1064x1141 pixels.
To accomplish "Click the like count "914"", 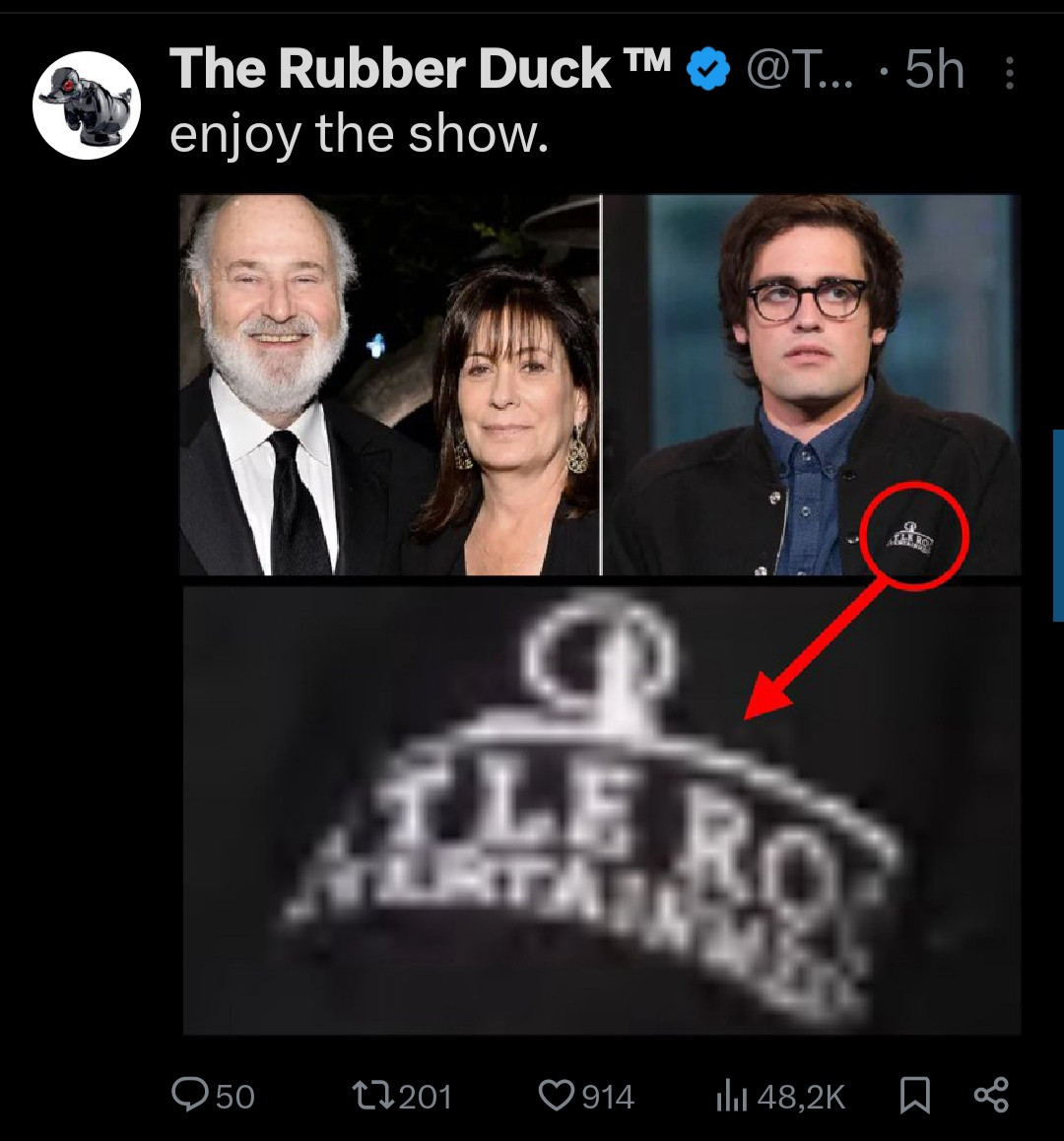I will [x=608, y=1097].
